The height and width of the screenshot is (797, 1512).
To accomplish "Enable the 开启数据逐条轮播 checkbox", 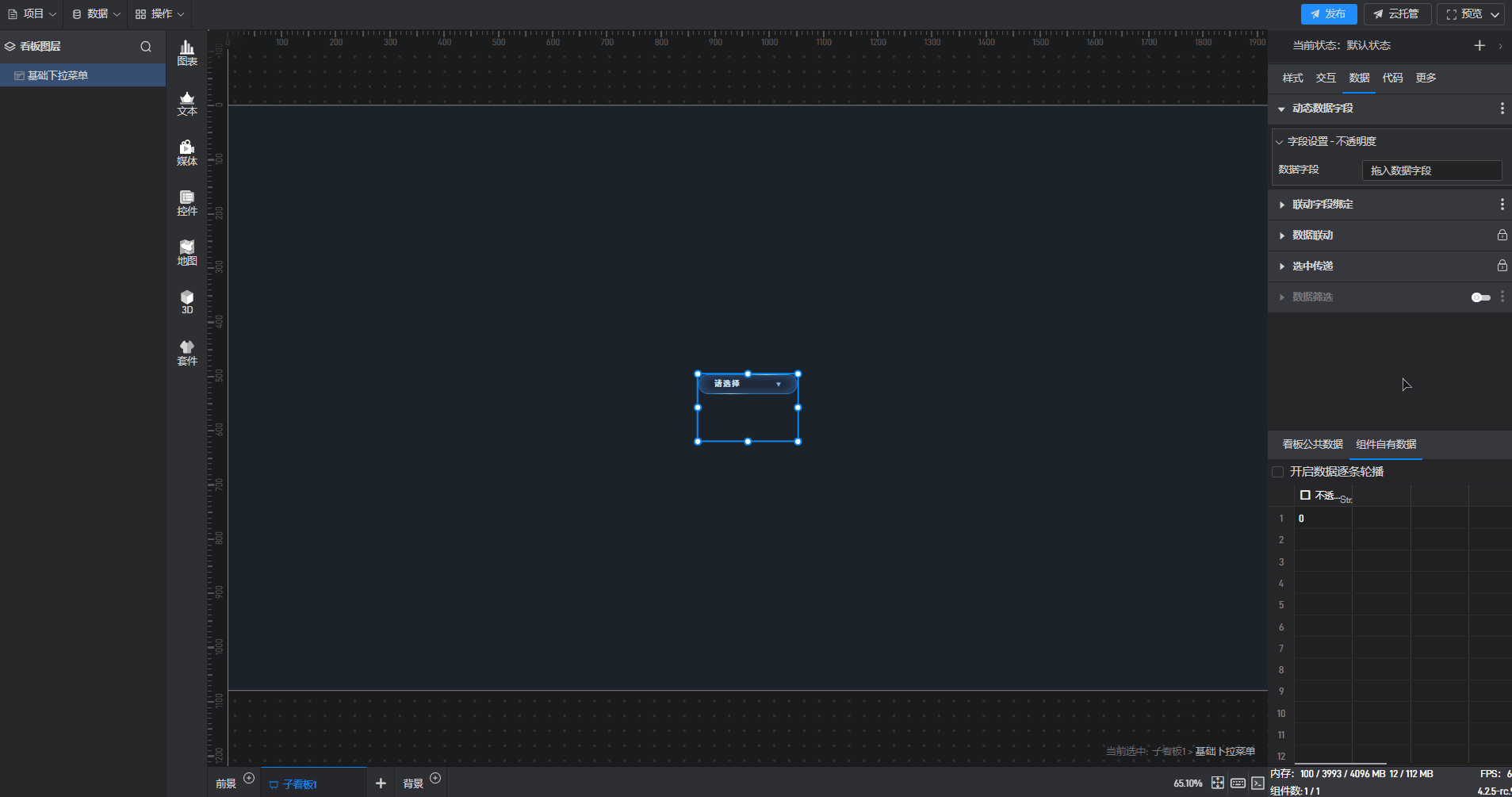I will point(1277,472).
